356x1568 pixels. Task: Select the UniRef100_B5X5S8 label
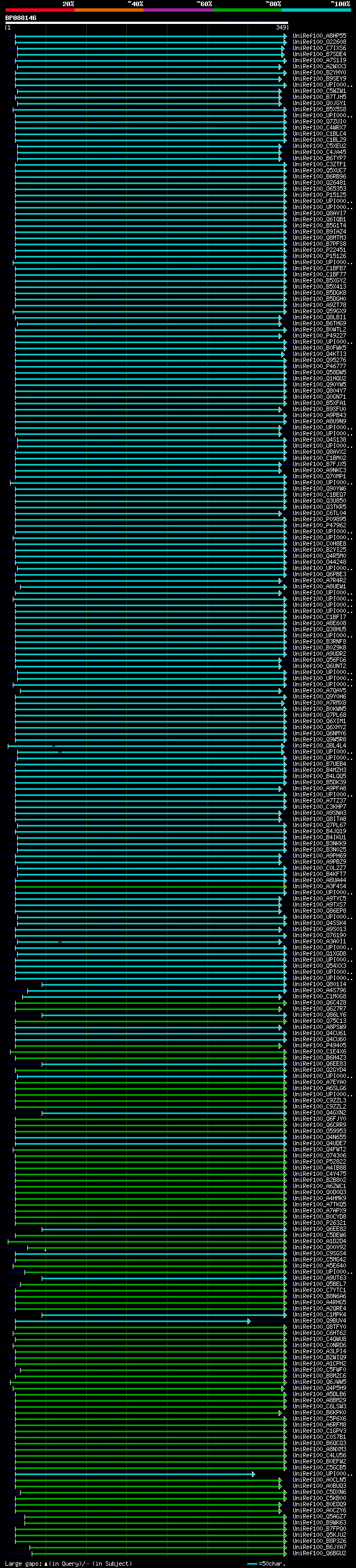point(319,110)
